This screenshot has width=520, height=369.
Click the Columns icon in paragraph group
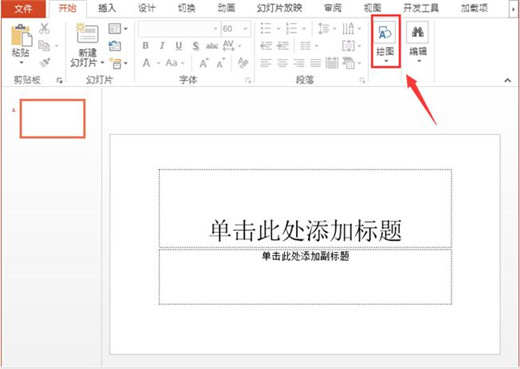305,45
